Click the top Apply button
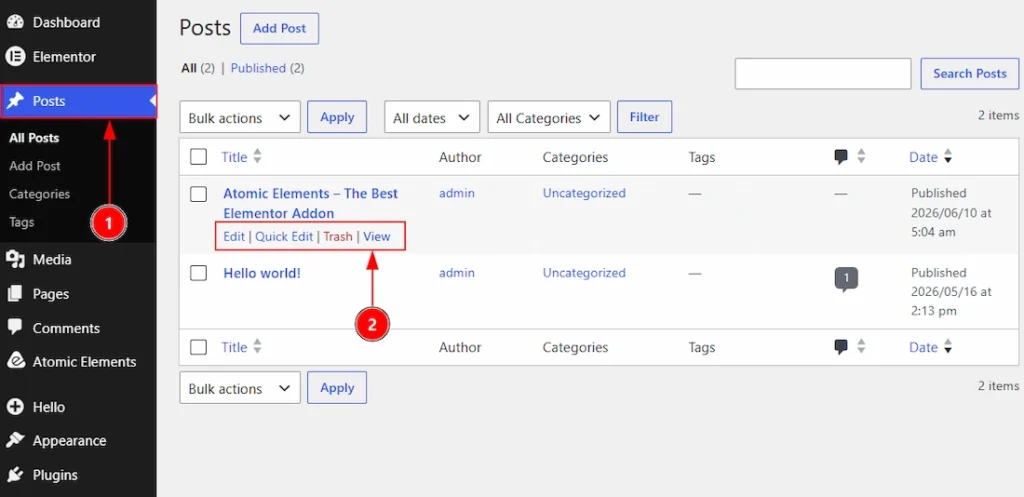 [x=337, y=117]
